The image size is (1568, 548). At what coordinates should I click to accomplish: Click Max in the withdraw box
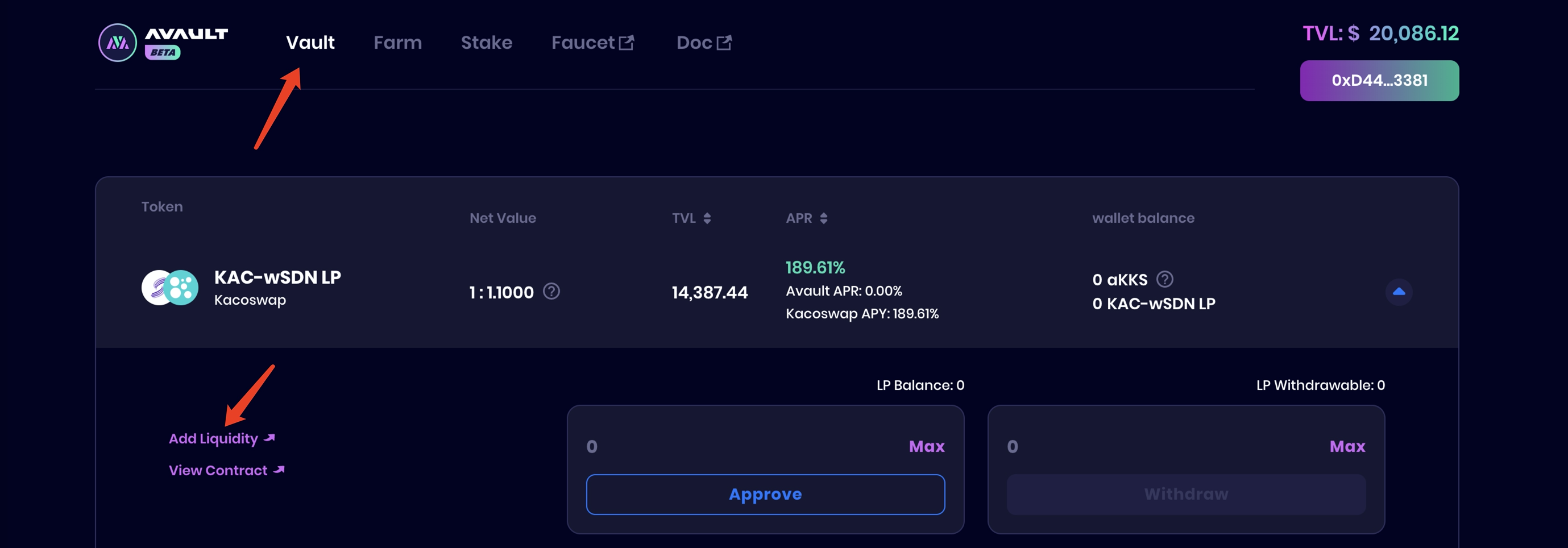coord(1346,446)
